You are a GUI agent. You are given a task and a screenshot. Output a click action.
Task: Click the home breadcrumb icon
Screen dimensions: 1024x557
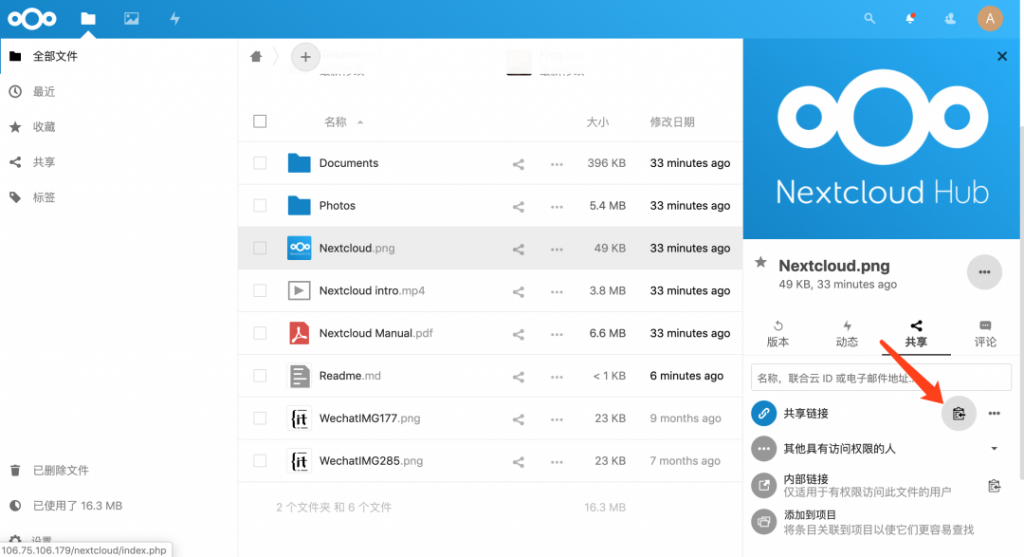[256, 57]
